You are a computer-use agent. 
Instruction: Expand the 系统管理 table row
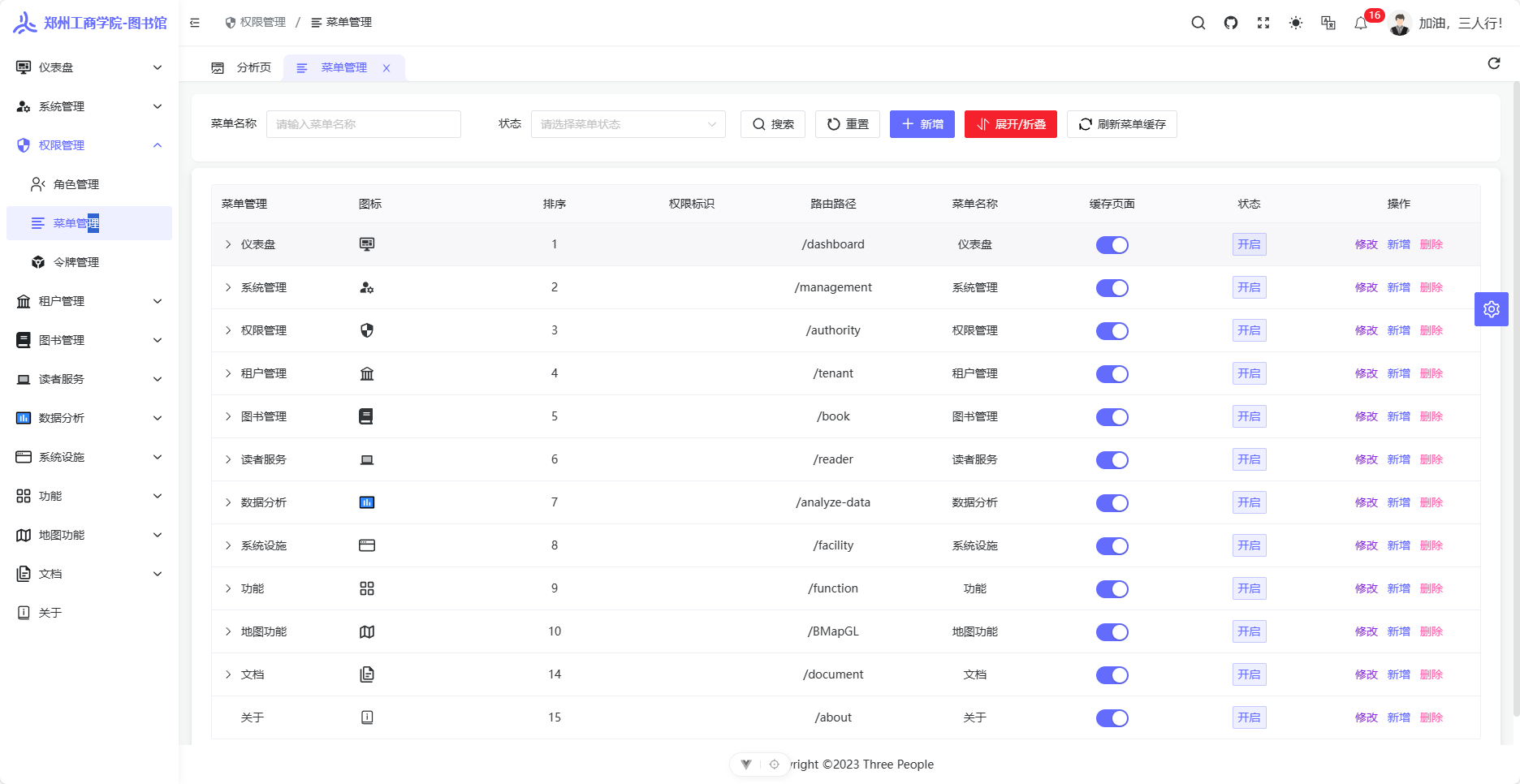click(228, 287)
